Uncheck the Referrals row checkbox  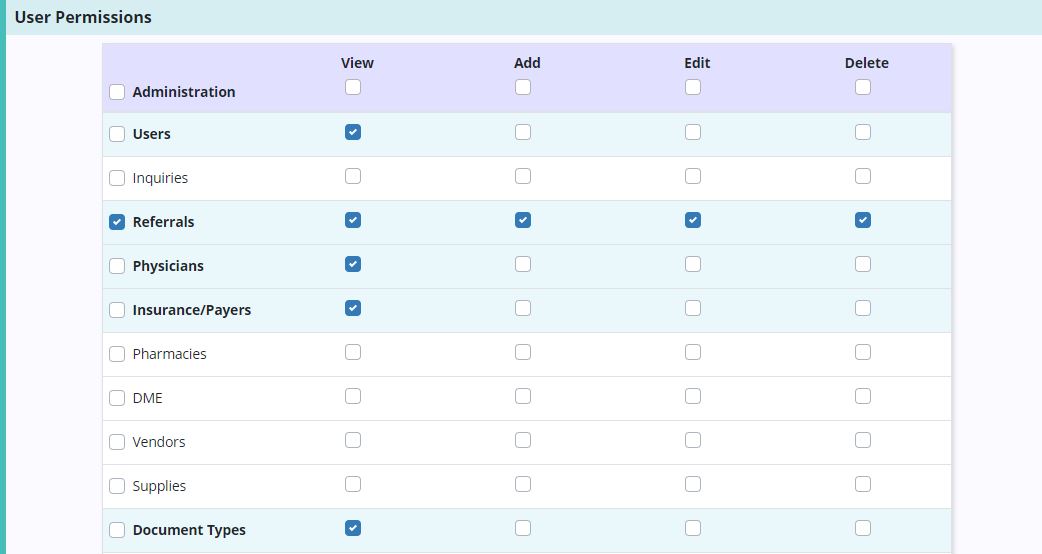click(117, 222)
